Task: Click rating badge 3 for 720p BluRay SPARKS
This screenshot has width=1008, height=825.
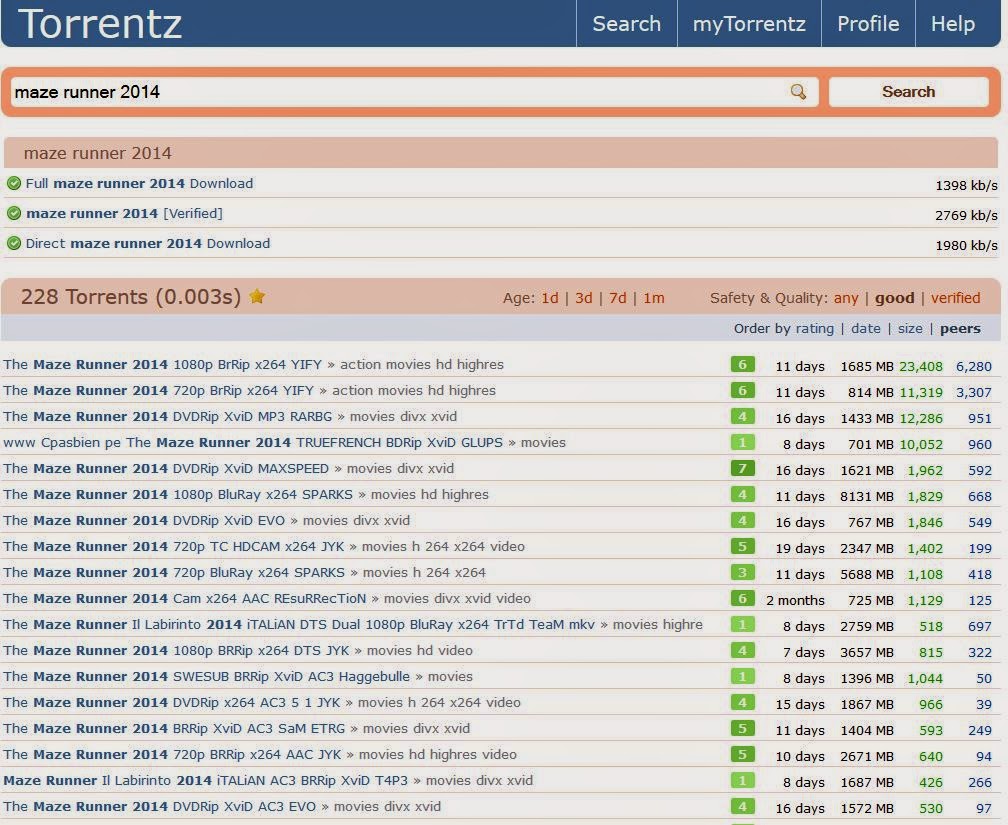Action: (x=742, y=572)
